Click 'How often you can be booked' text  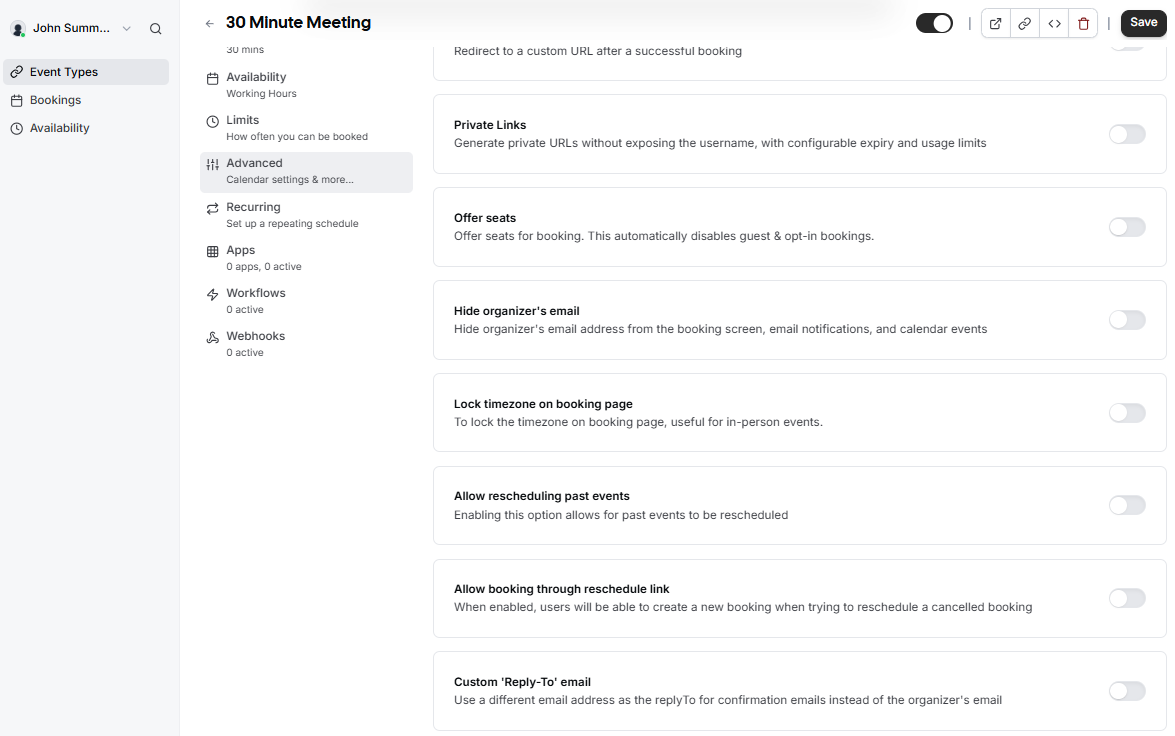coord(297,136)
